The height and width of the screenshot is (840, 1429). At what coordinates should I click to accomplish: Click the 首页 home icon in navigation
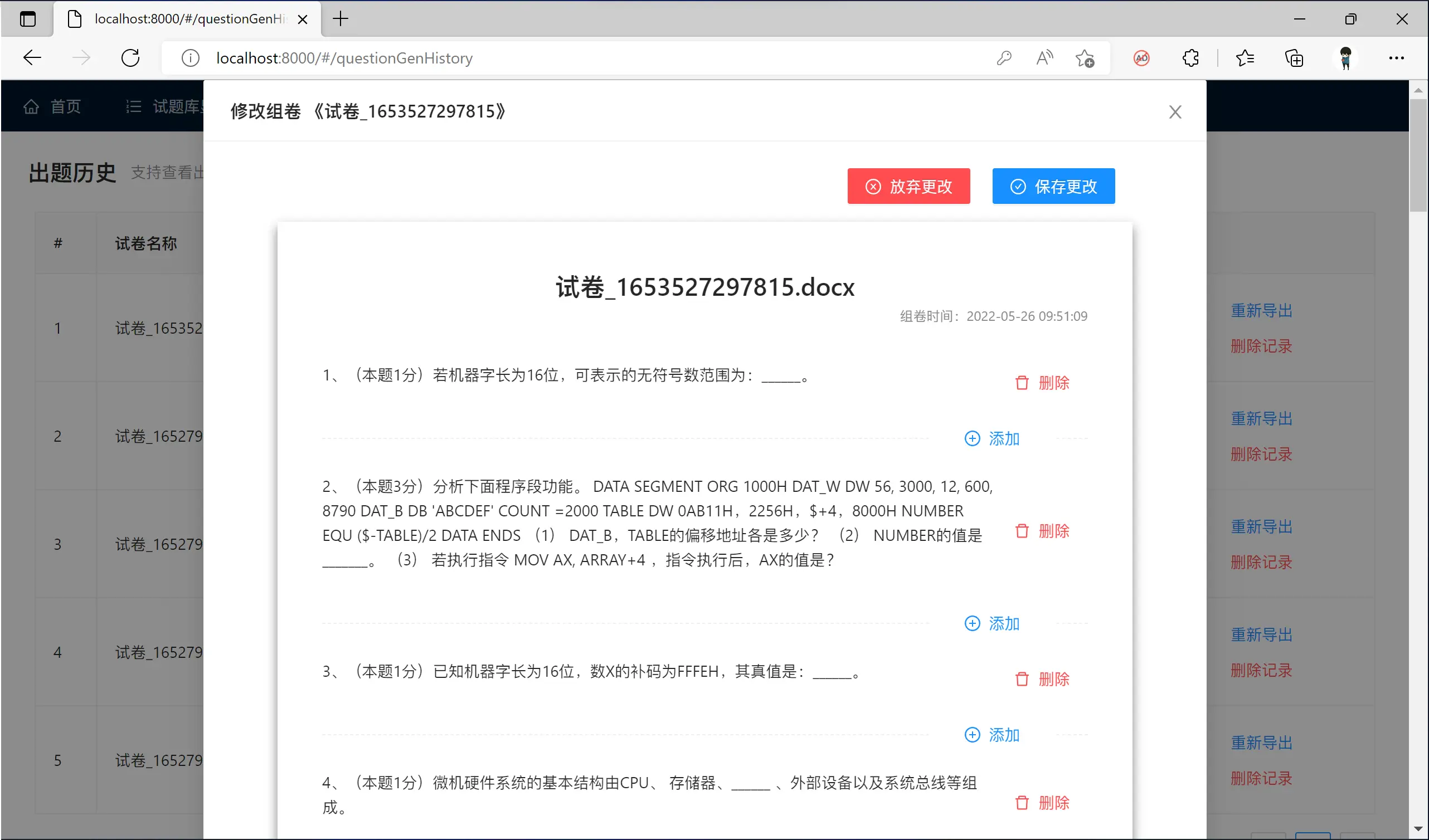point(32,106)
